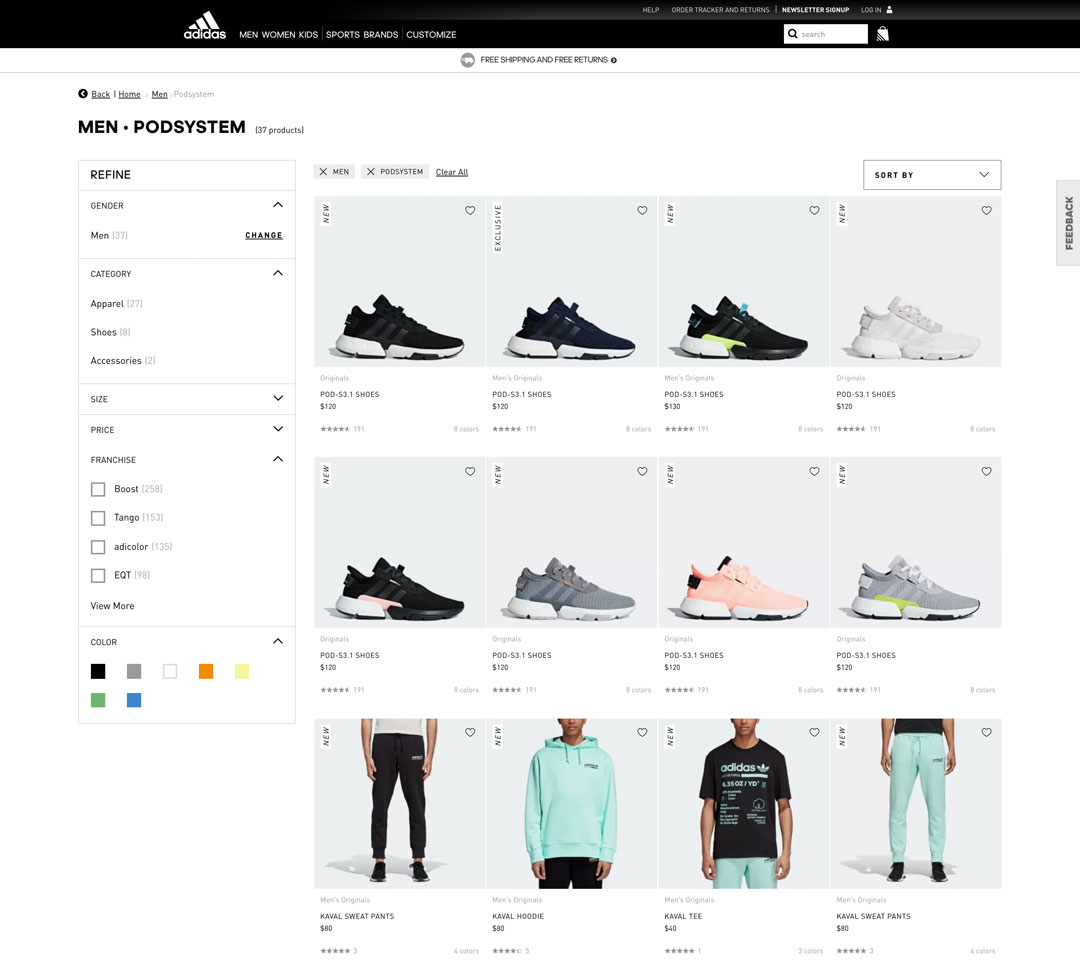Select the orange color swatch filter

click(206, 671)
